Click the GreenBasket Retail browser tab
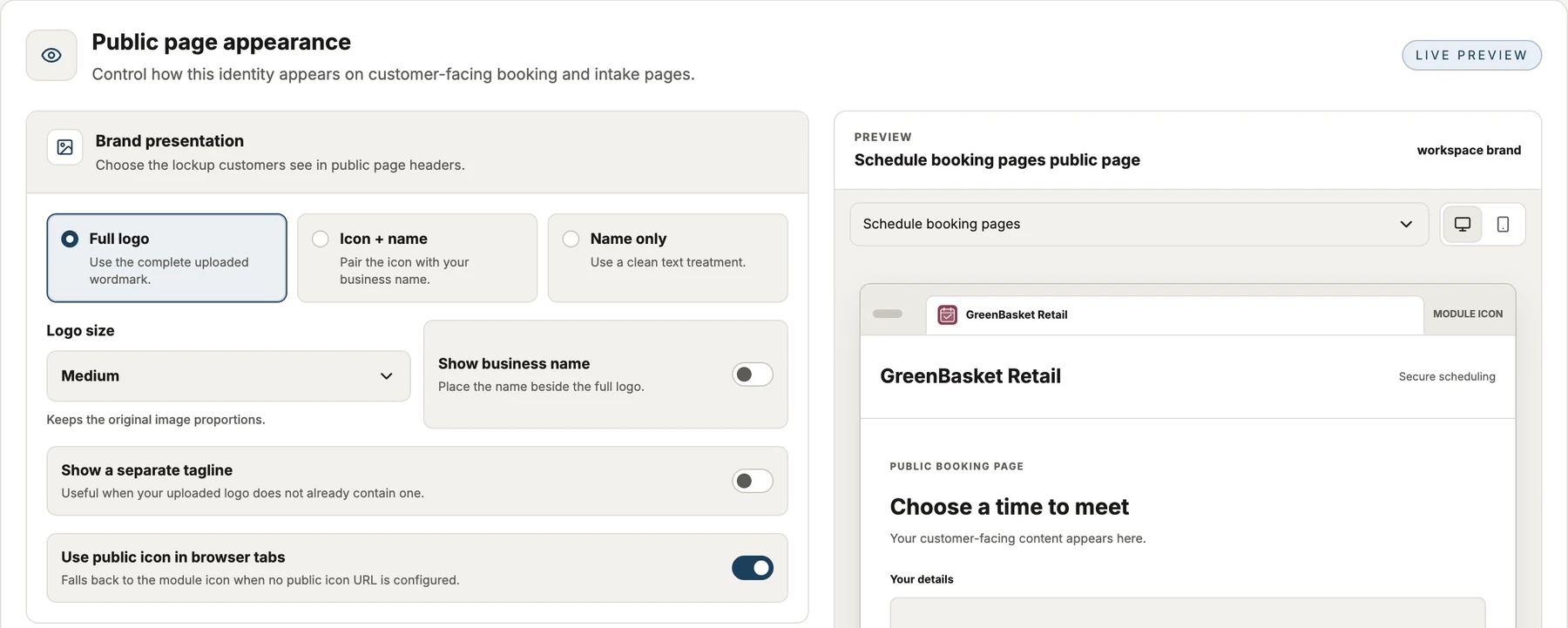The image size is (1568, 628). [1174, 314]
